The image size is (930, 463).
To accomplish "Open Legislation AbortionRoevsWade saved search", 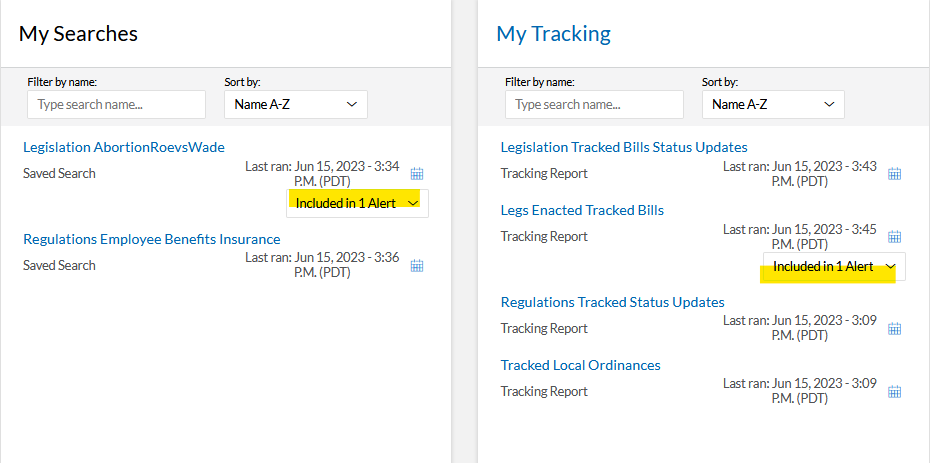I will [x=124, y=147].
